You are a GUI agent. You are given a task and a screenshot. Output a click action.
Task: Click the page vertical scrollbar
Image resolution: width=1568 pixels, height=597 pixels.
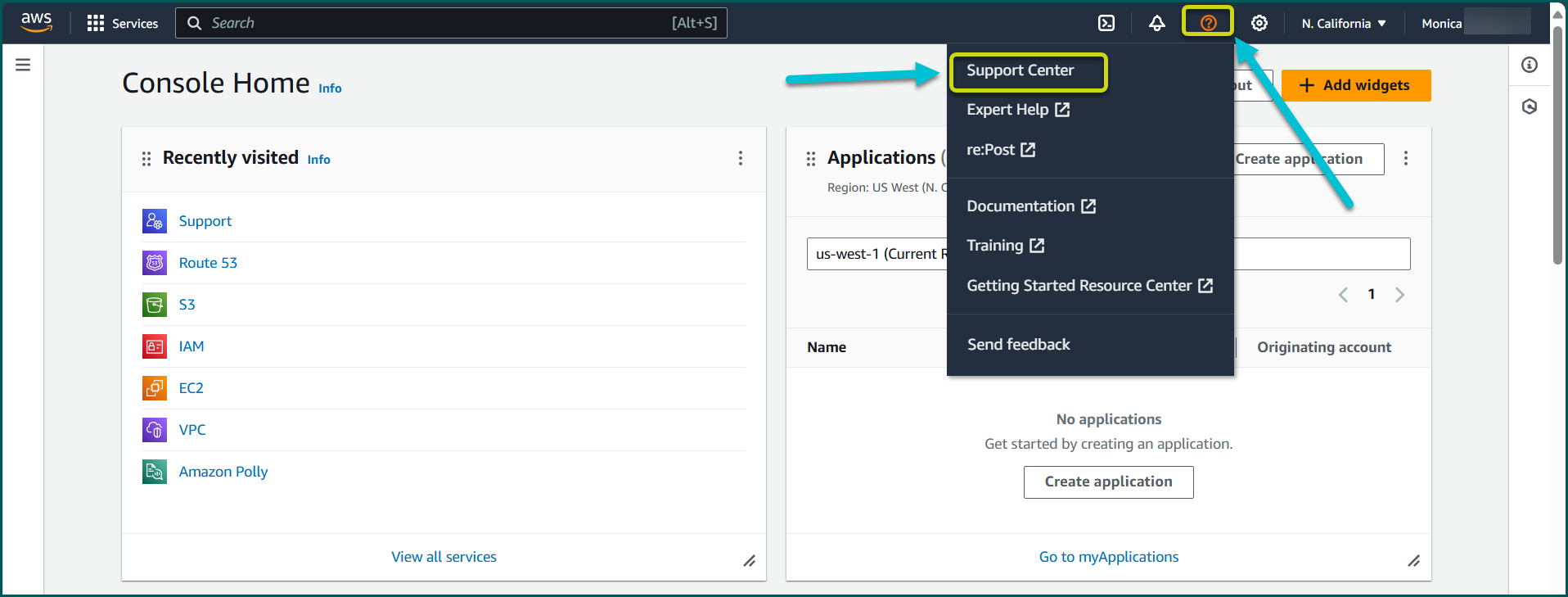pyautogui.click(x=1557, y=147)
